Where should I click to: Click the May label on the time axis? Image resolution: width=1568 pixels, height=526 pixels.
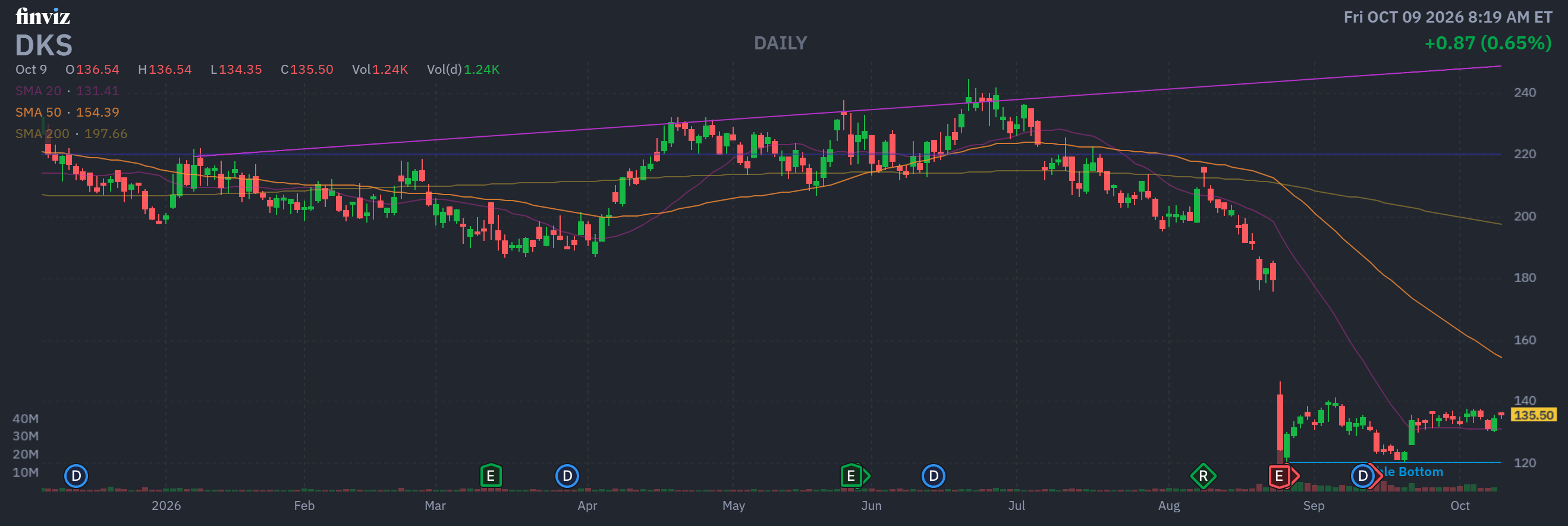coord(734,506)
